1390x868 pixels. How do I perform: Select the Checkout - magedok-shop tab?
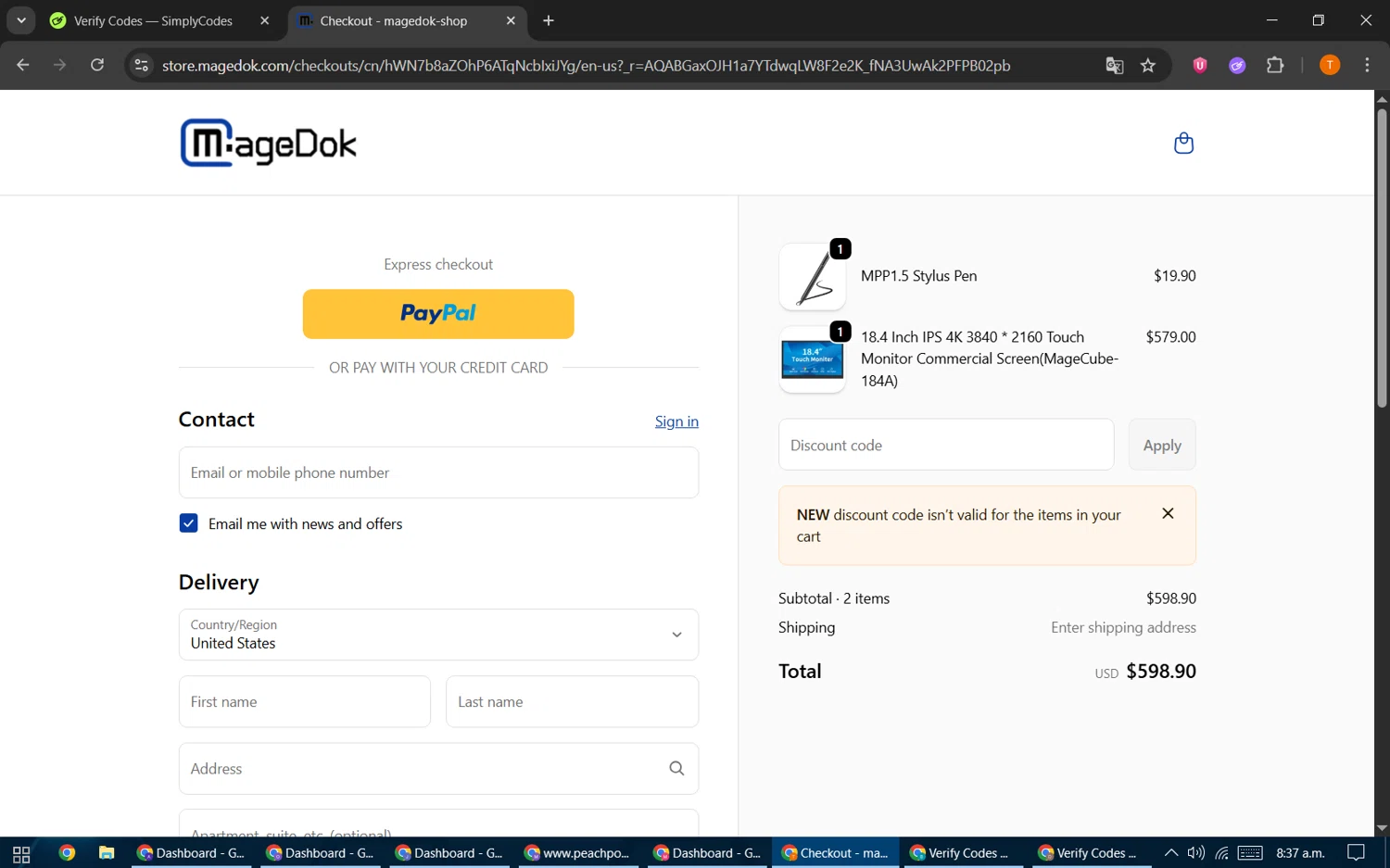point(408,20)
